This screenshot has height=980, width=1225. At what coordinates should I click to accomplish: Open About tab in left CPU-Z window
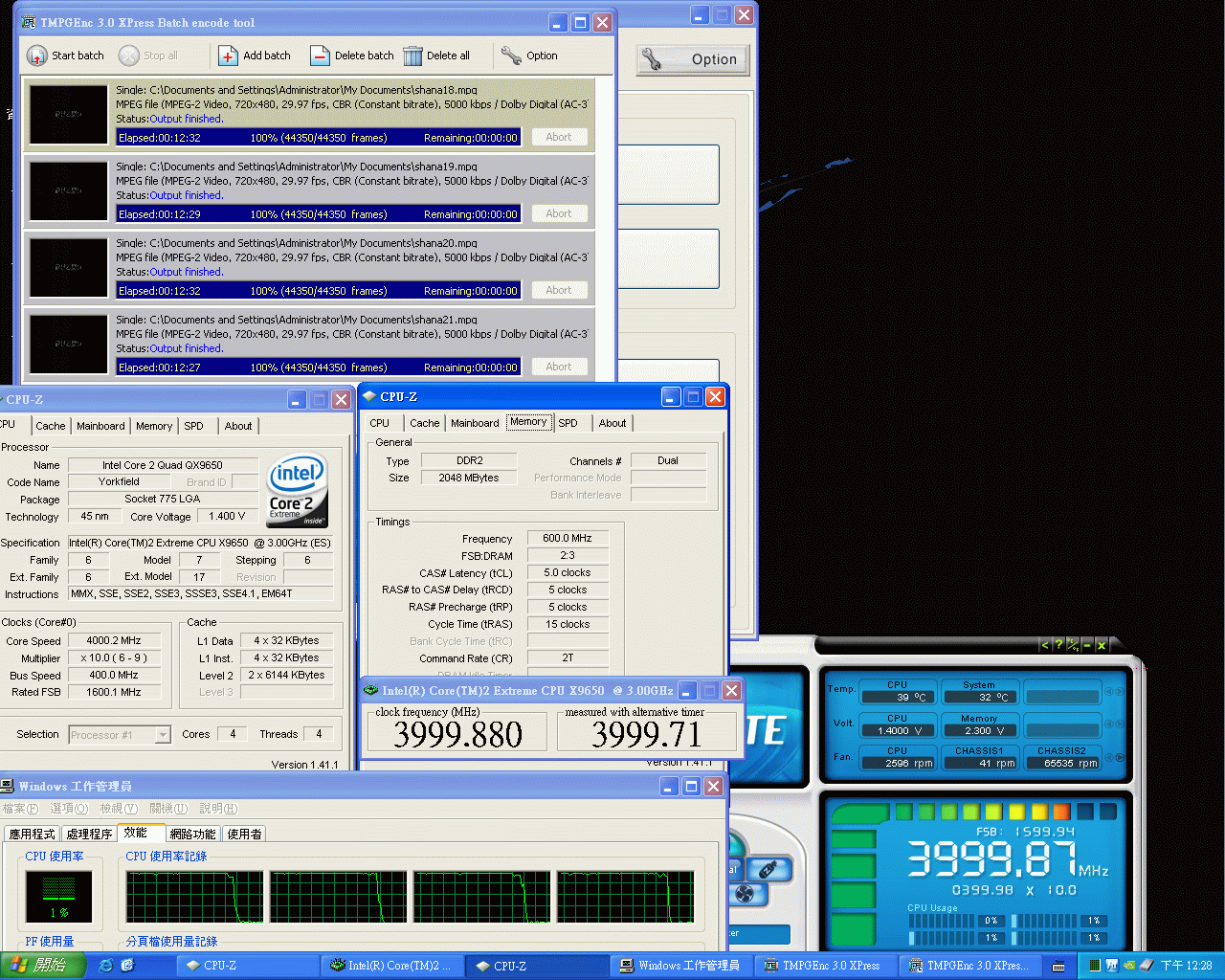click(238, 426)
